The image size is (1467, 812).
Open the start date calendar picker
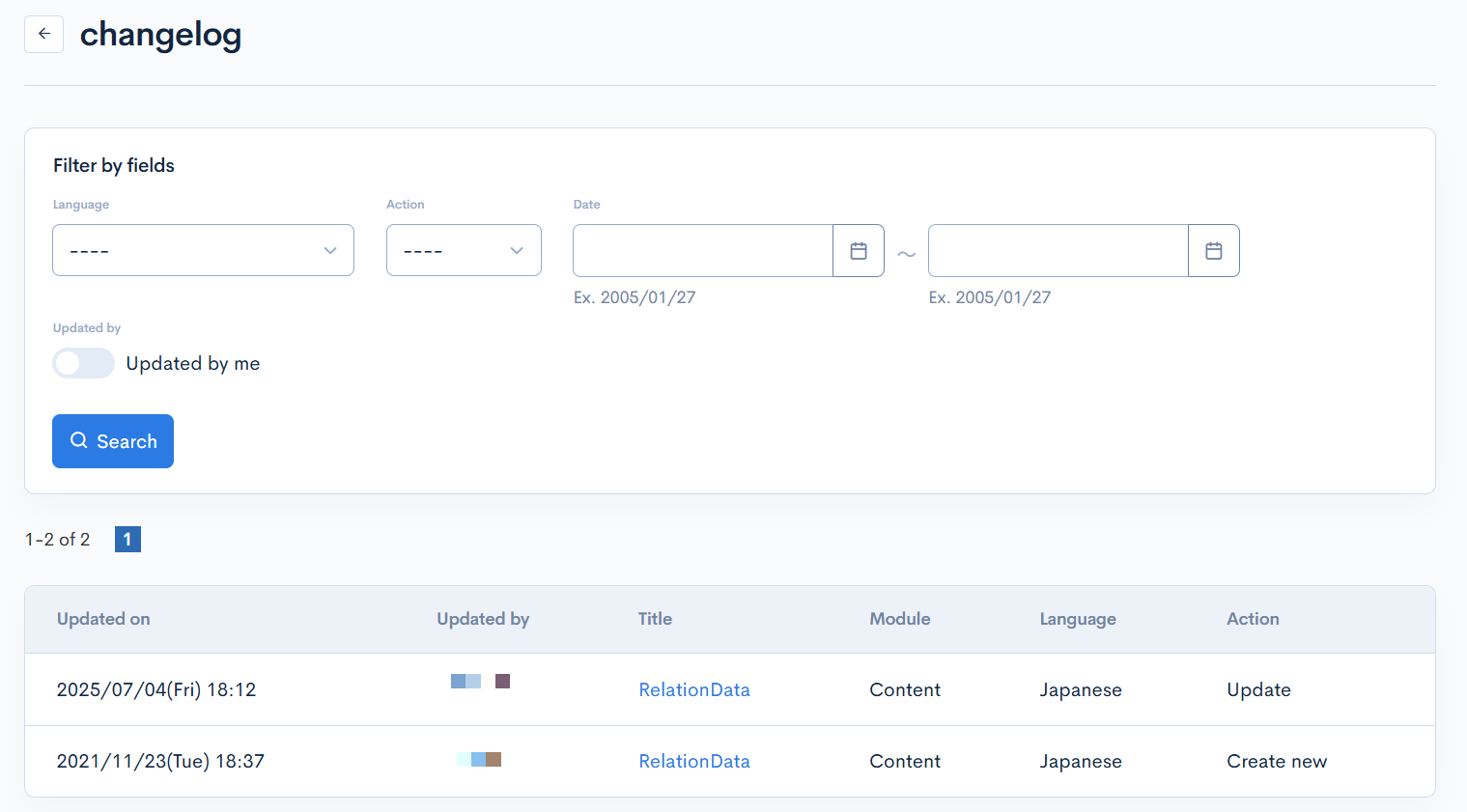(858, 251)
